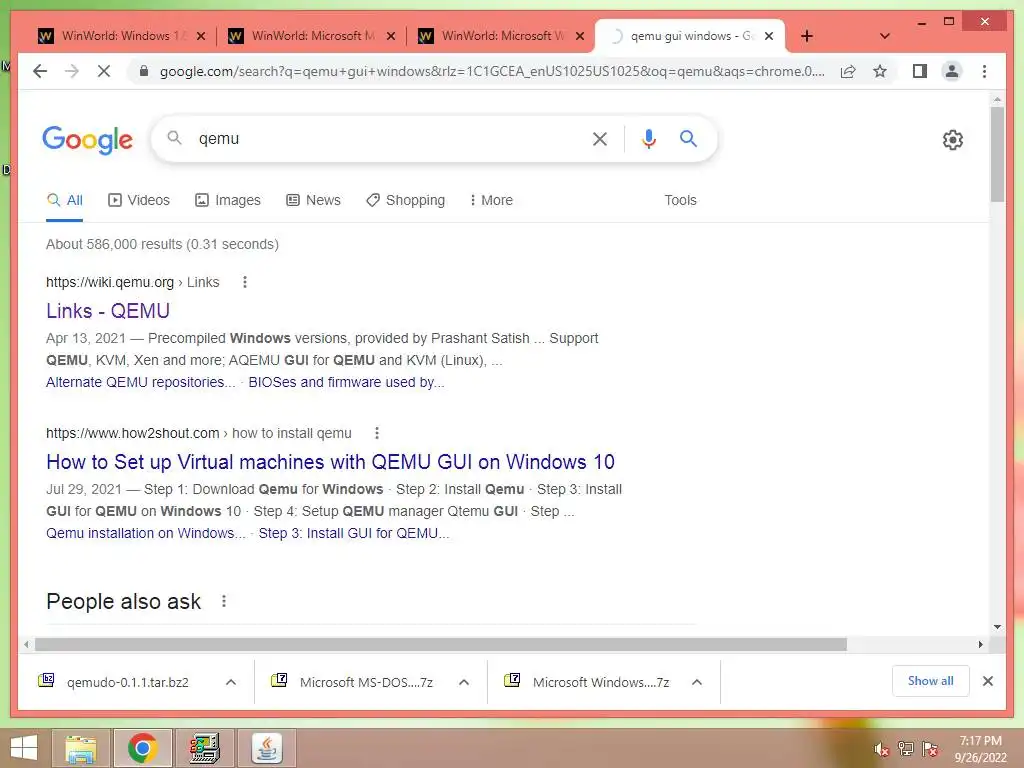The width and height of the screenshot is (1024, 768).
Task: Close the qemu gui windows tab
Action: tap(769, 37)
